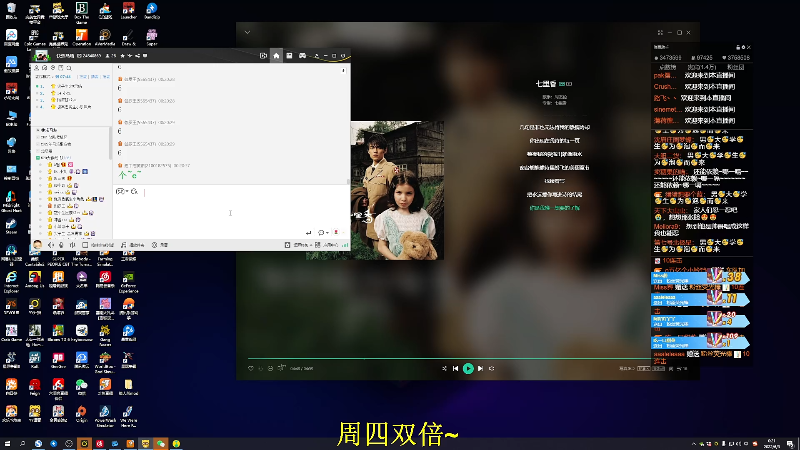Open the channel avatar in the chat window title bar
800x450 pixels.
coord(41,56)
